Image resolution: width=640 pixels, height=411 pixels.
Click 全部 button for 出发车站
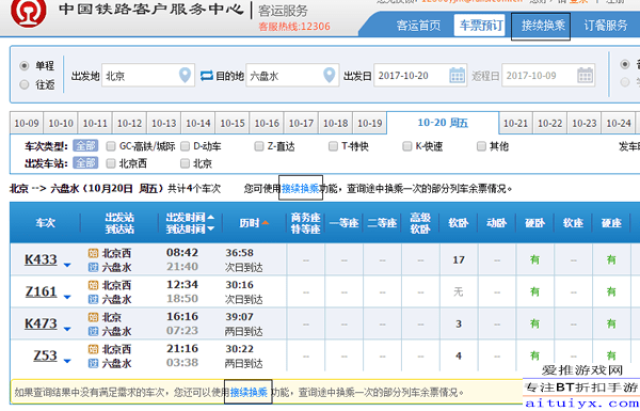coord(85,163)
